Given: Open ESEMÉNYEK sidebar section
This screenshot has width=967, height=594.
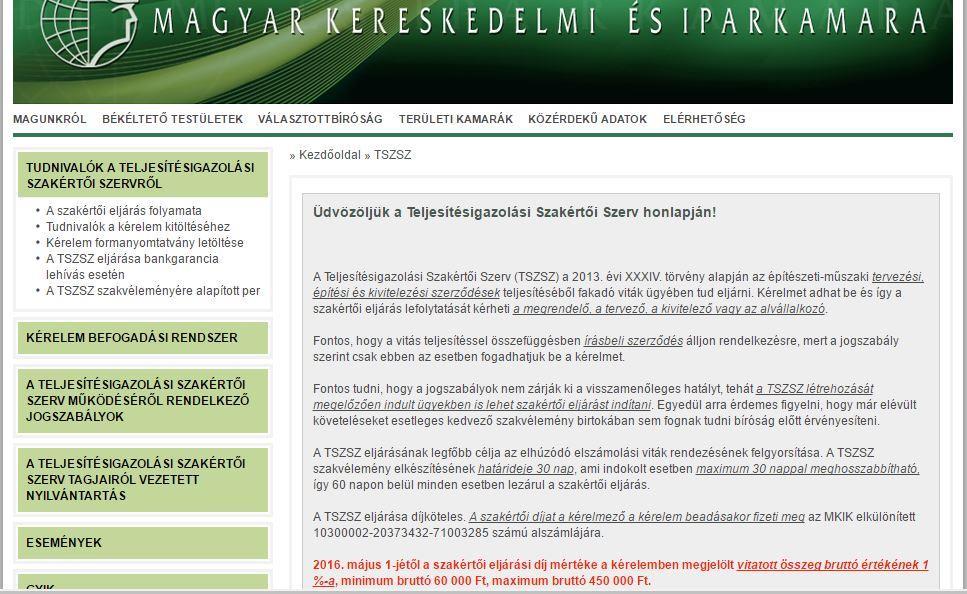Looking at the screenshot, I should [x=143, y=543].
